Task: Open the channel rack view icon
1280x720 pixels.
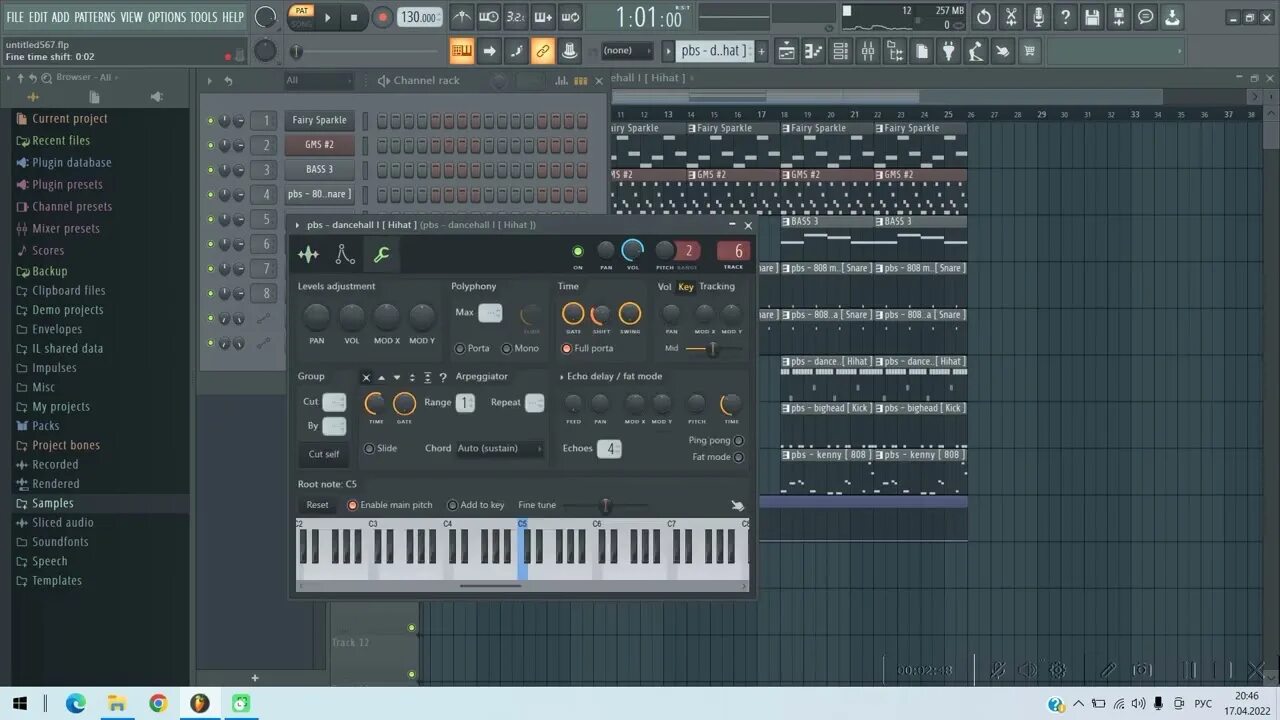Action: (x=841, y=51)
